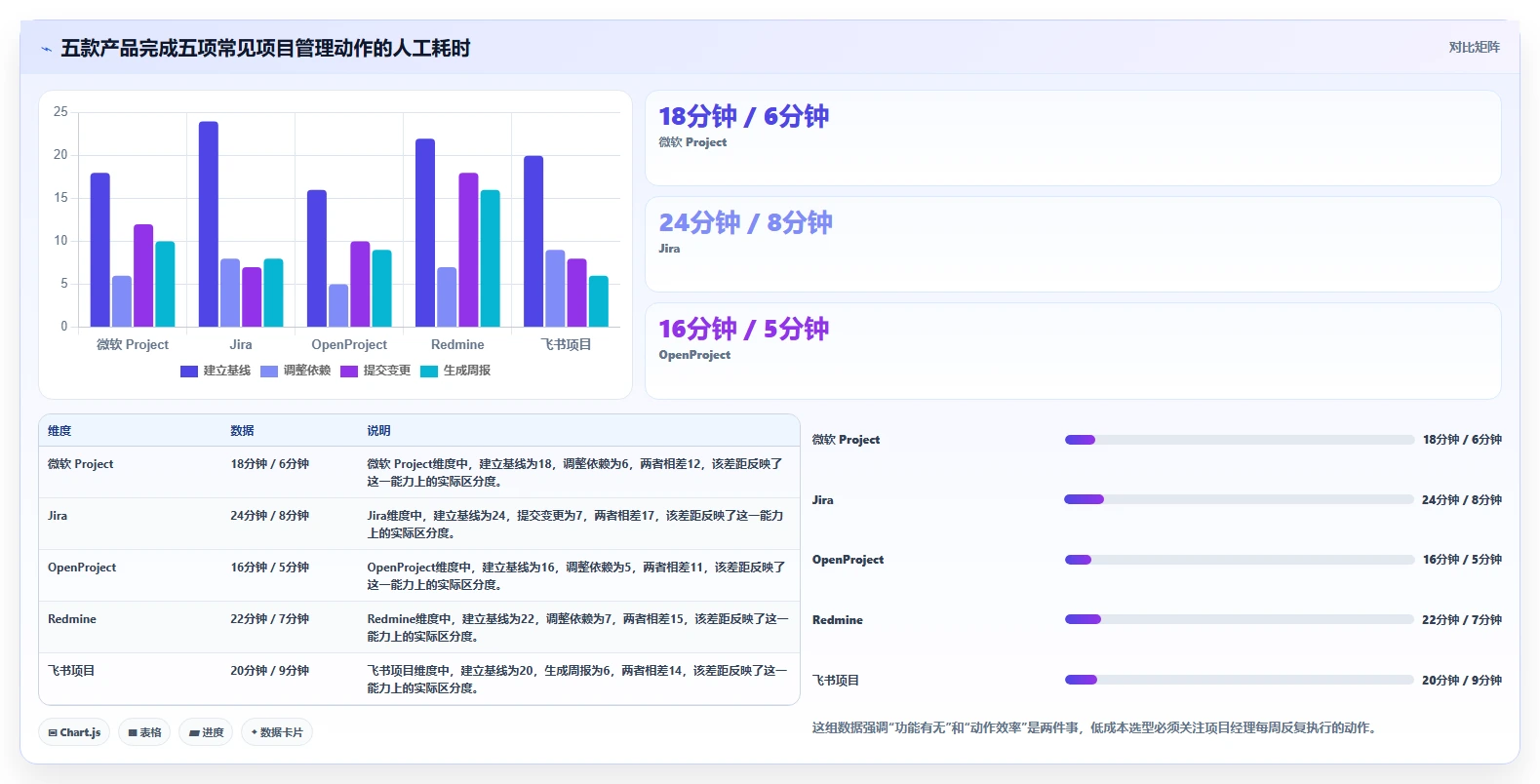Click the 维度 column header
This screenshot has height=784, width=1540.
[x=59, y=431]
